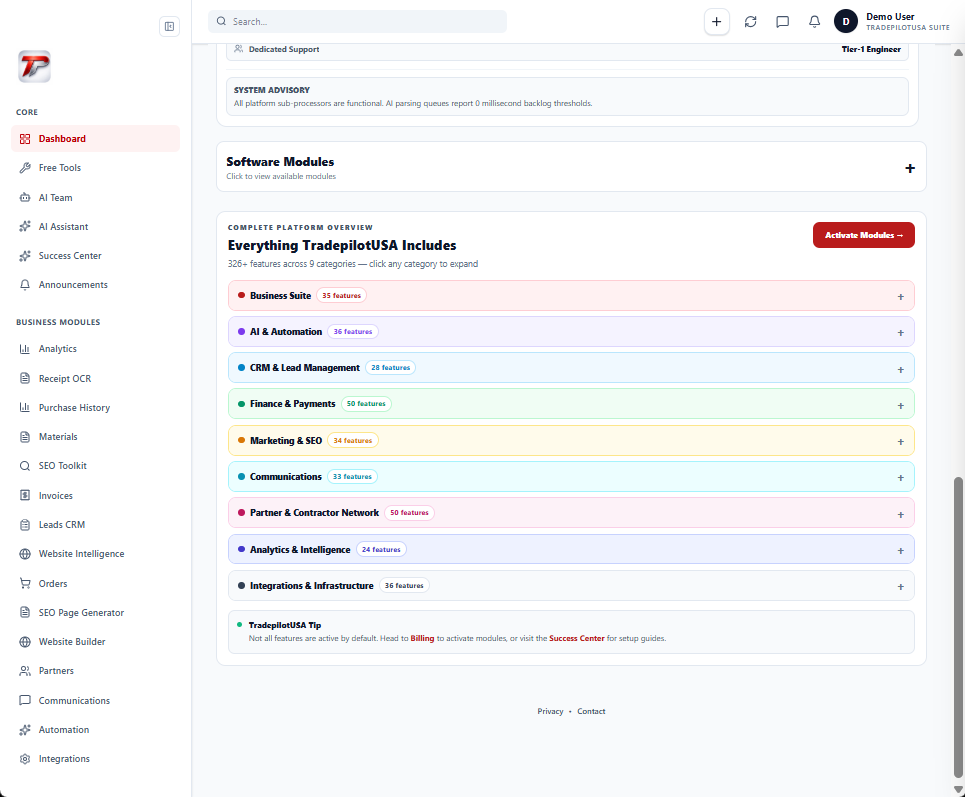Click the Leads CRM clipboard icon
This screenshot has width=965, height=797.
25,524
